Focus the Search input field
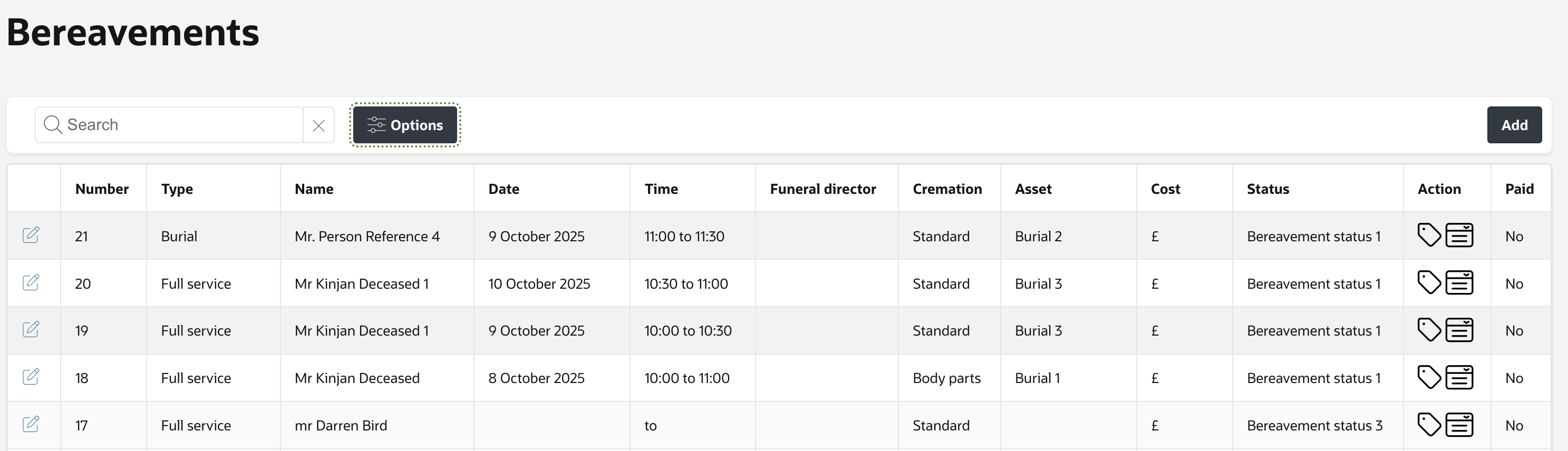Viewport: 1568px width, 451px height. [182, 125]
